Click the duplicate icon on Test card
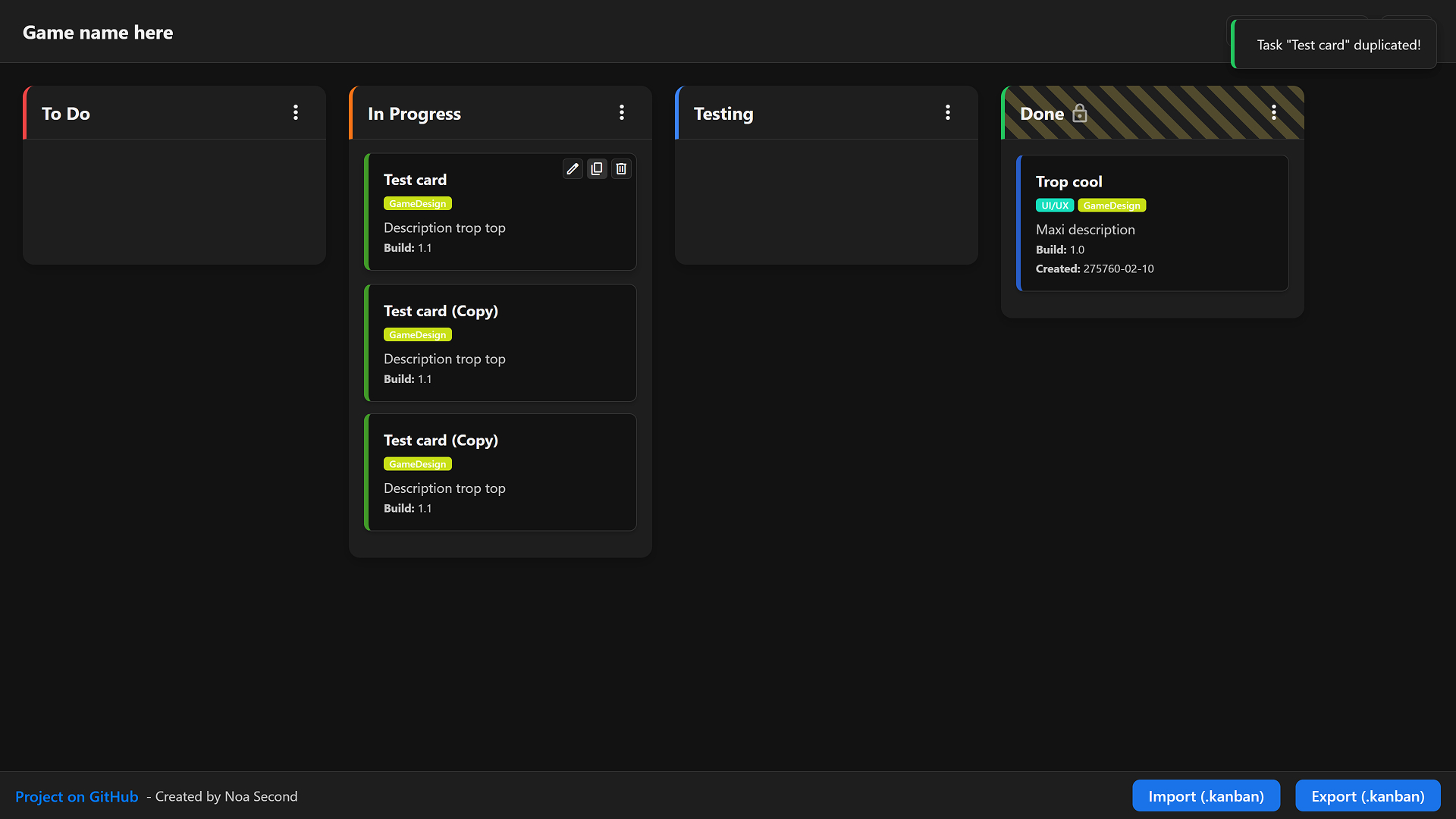The width and height of the screenshot is (1456, 819). [x=597, y=168]
